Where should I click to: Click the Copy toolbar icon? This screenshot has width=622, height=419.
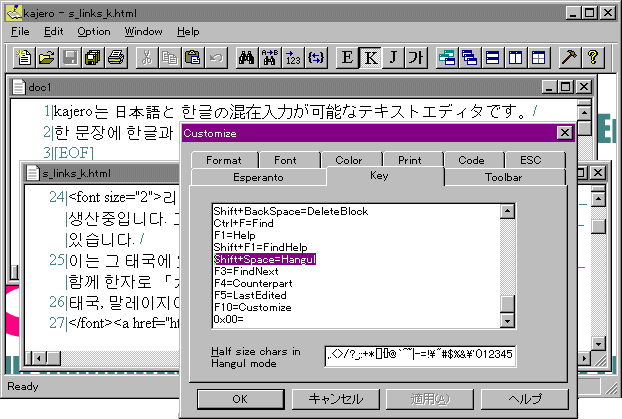tap(170, 58)
